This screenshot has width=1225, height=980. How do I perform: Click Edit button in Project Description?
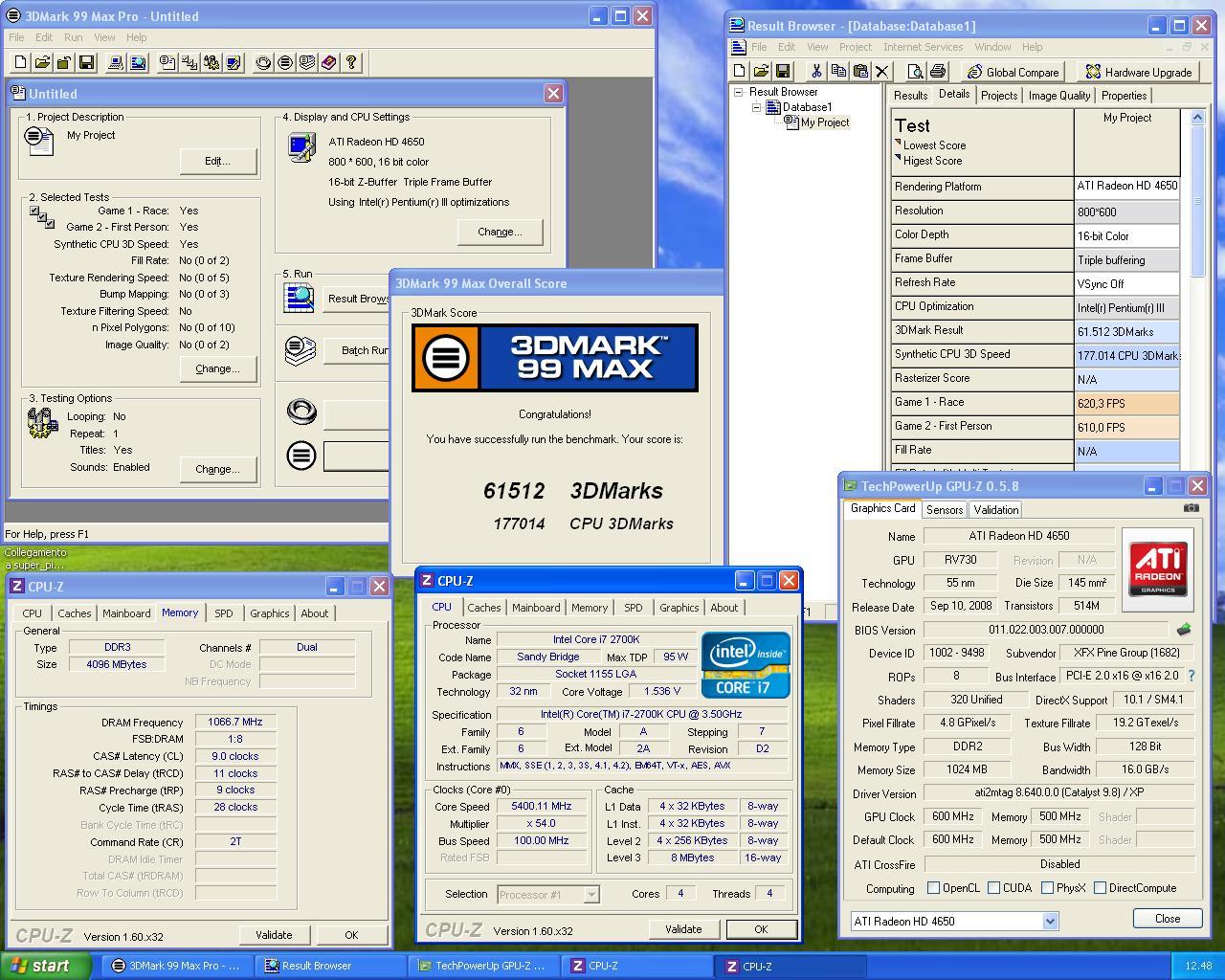(217, 161)
